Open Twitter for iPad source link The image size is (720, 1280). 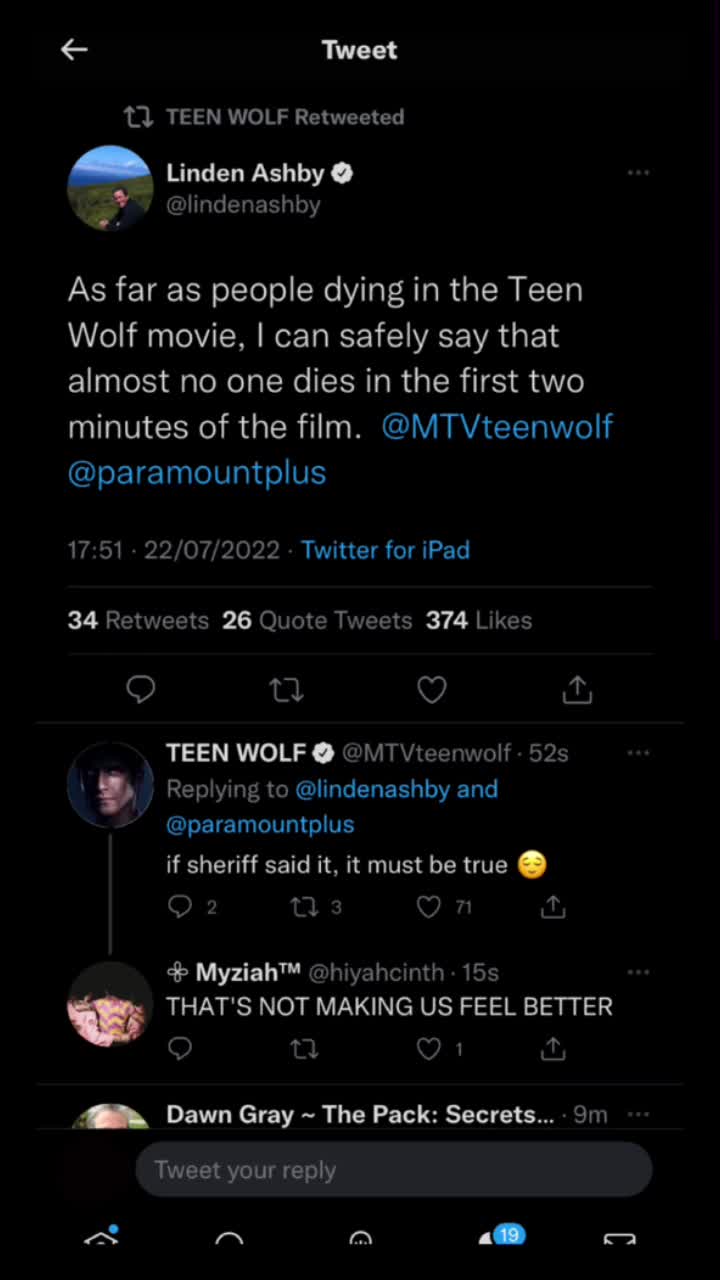click(385, 550)
